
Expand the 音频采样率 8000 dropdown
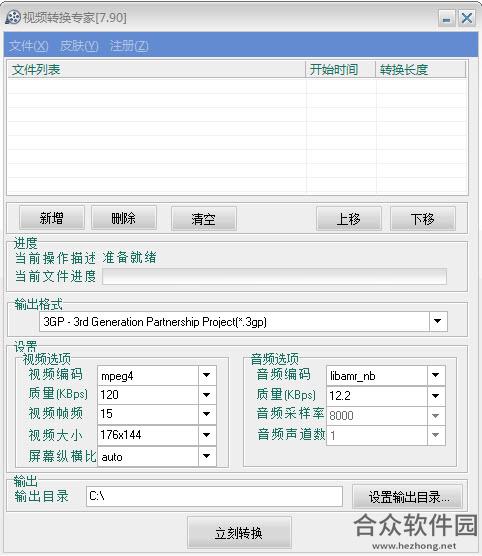(436, 415)
